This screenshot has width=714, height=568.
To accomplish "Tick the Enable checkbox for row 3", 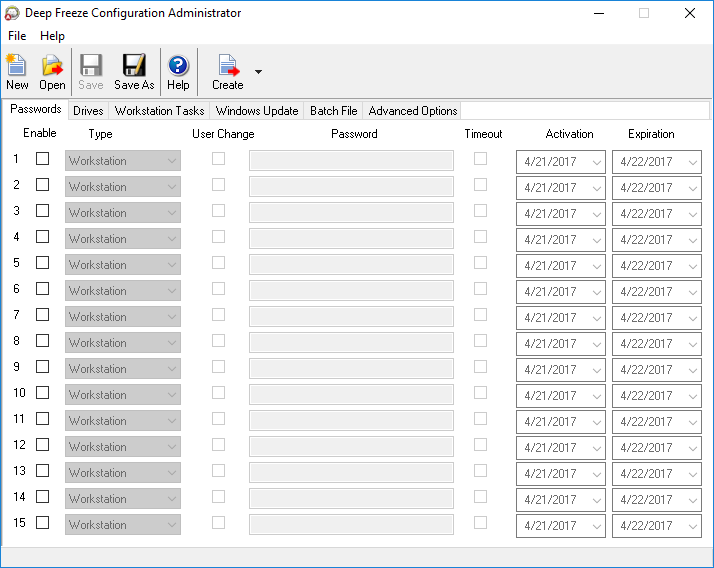I will click(x=42, y=210).
